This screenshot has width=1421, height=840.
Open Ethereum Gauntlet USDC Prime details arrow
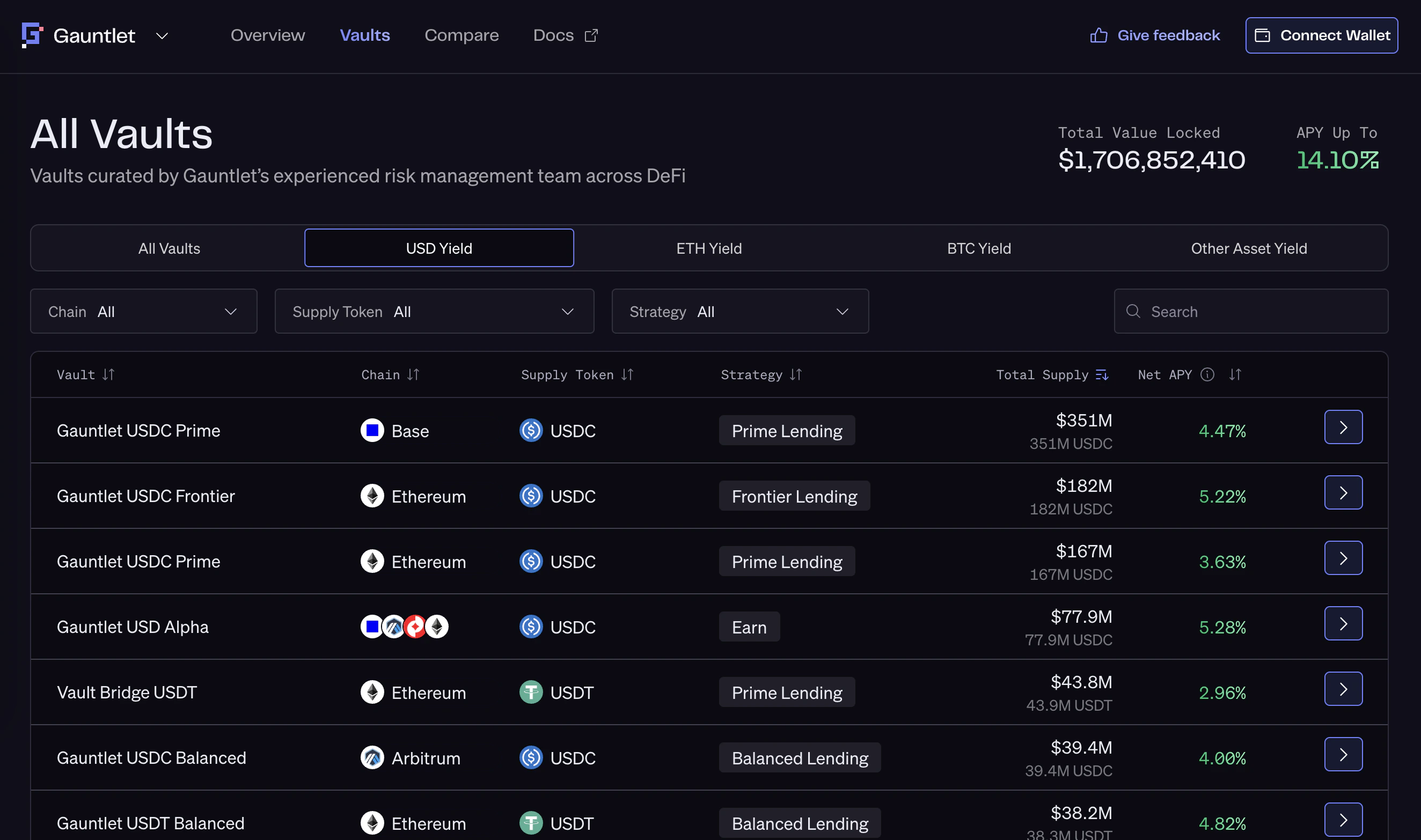coord(1343,557)
